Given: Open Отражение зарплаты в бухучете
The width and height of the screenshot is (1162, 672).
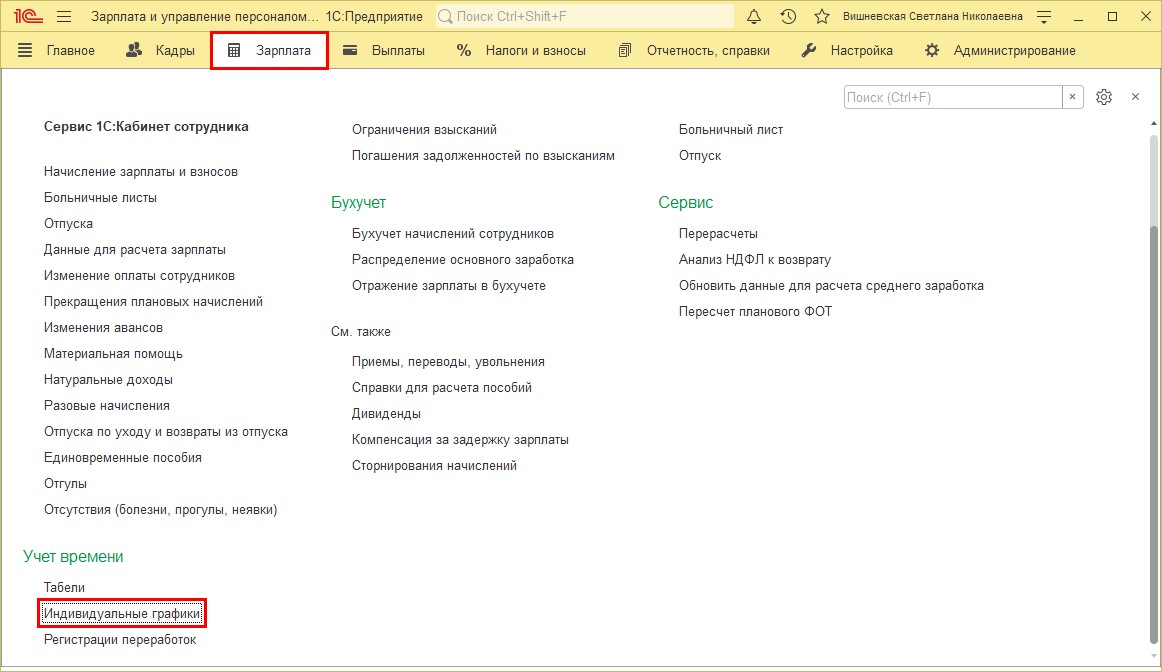Looking at the screenshot, I should 449,286.
